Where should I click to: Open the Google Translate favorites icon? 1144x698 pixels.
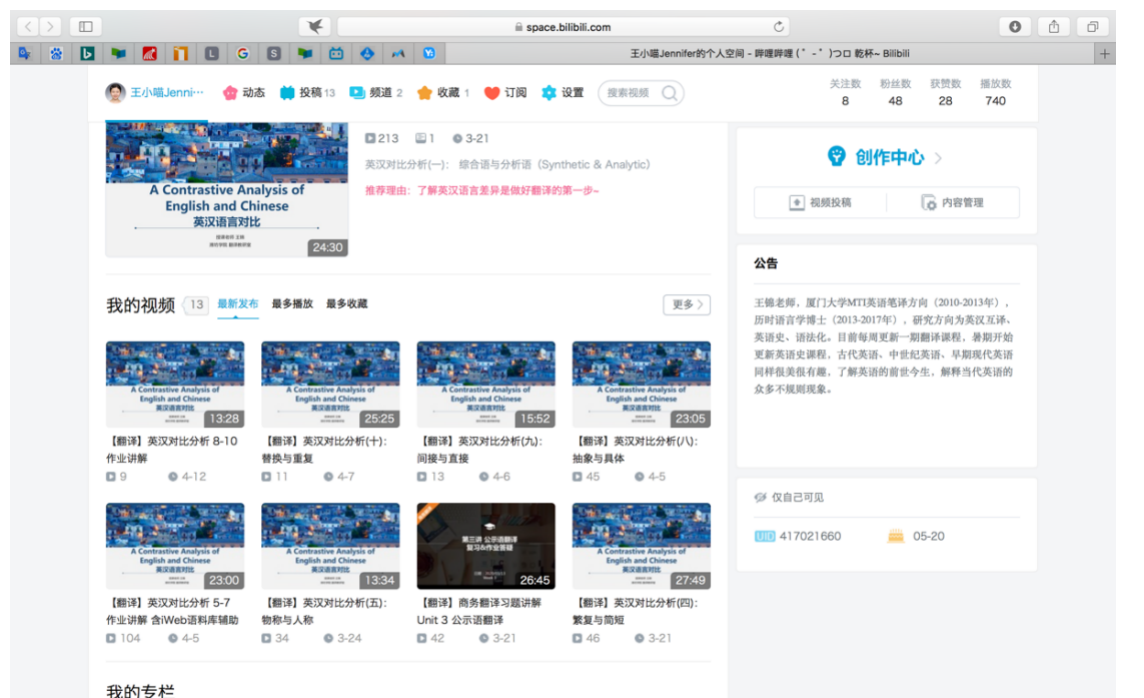tap(26, 53)
